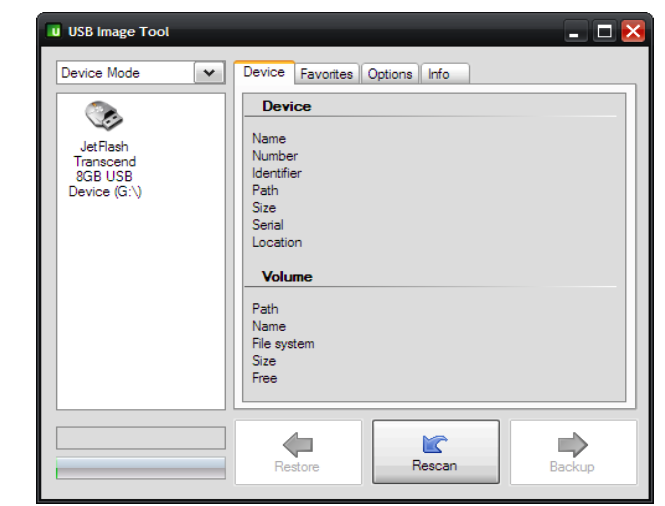Click the grey left arrow Restore icon
The width and height of the screenshot is (665, 506).
pos(297,445)
